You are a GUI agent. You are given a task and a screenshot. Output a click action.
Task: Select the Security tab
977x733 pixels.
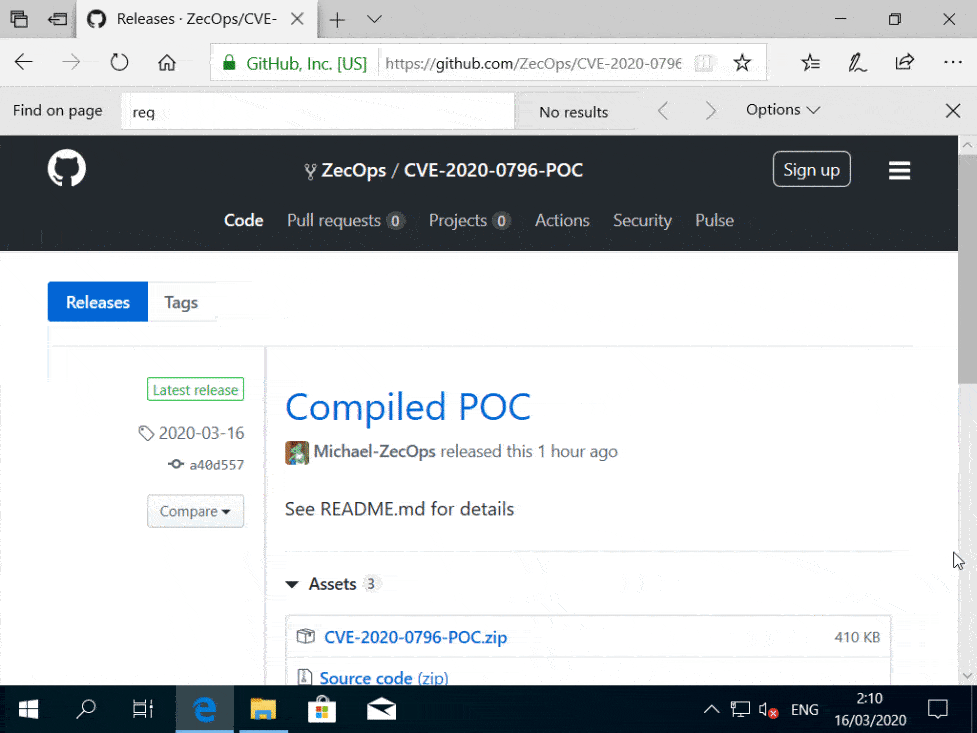[642, 220]
